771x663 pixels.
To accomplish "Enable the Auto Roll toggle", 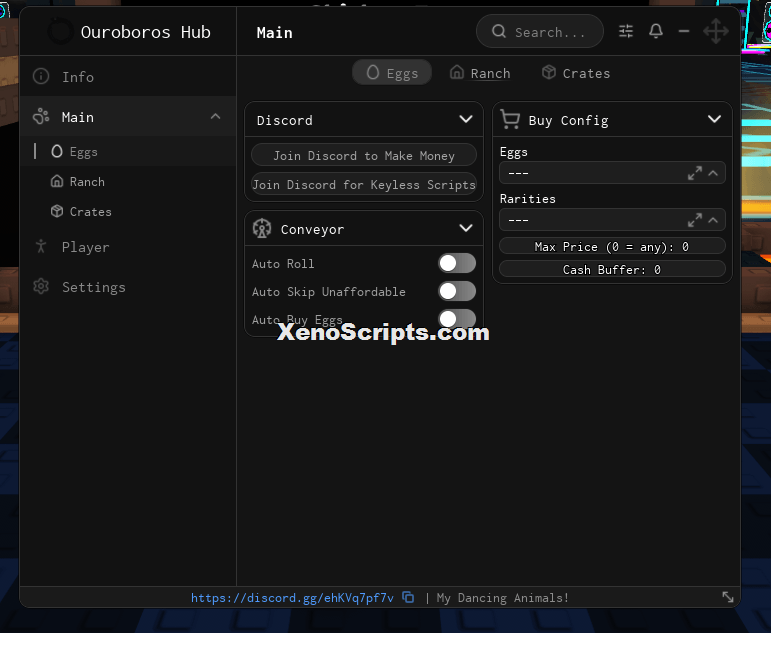I will (x=457, y=263).
